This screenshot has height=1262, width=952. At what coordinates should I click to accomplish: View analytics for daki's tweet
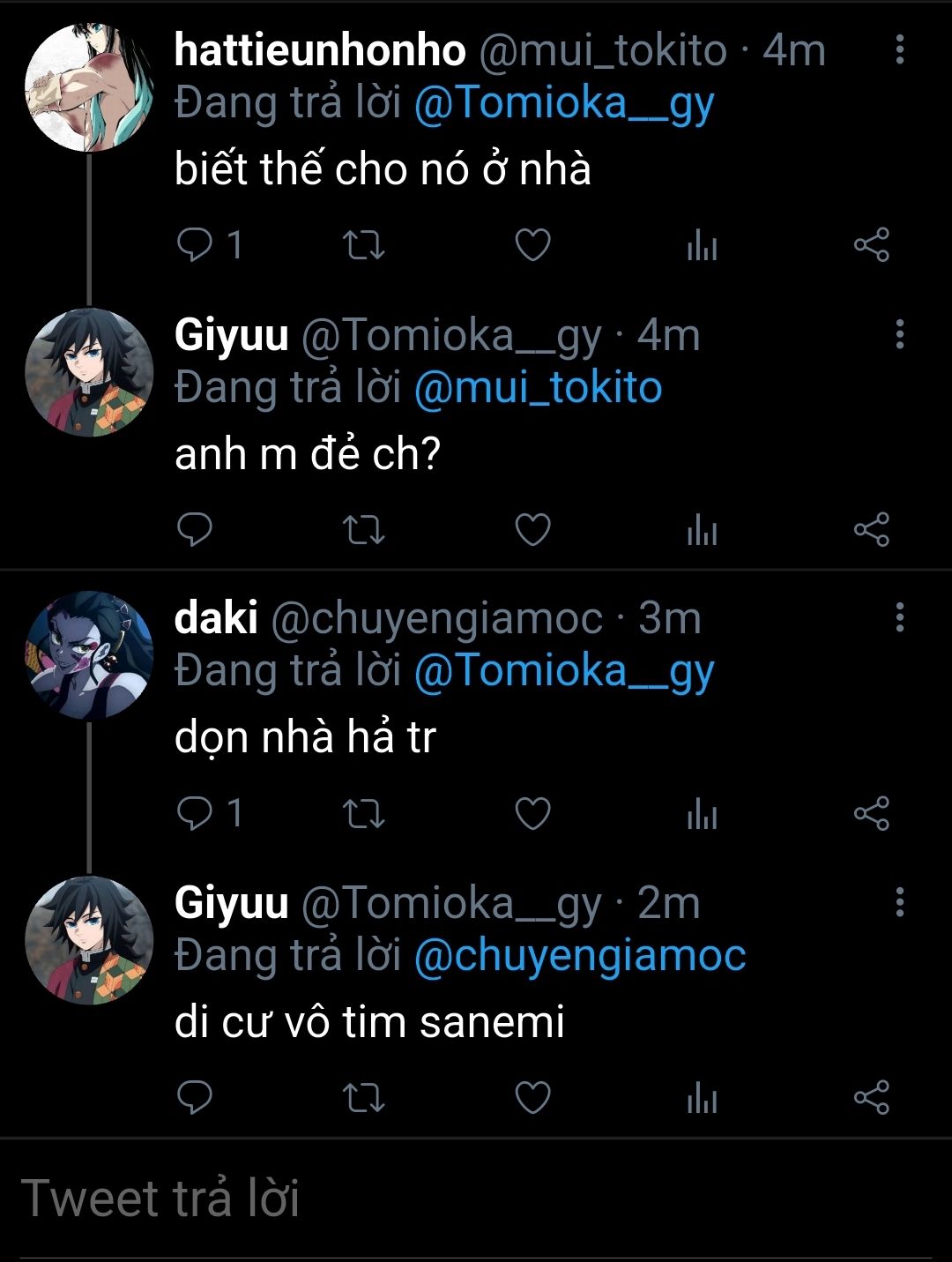tap(702, 814)
